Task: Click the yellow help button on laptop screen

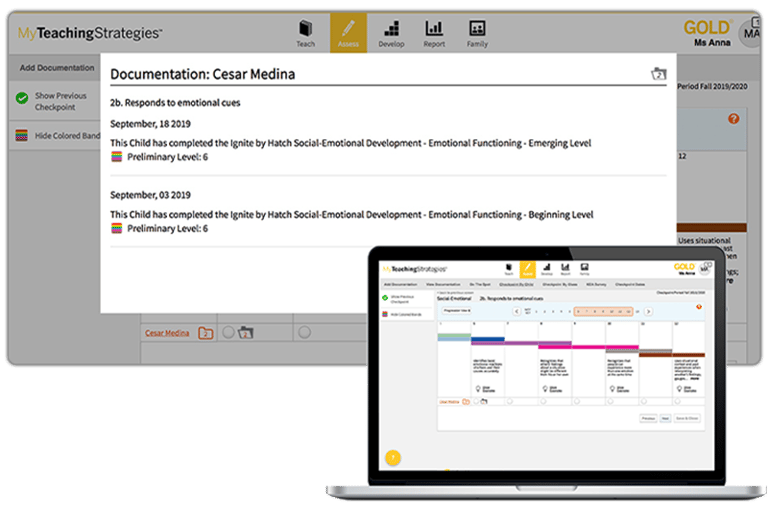Action: click(x=393, y=457)
